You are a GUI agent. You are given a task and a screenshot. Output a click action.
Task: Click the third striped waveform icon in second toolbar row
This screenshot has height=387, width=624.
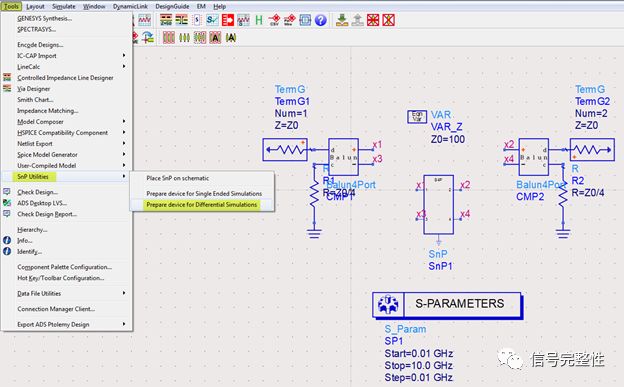(200, 37)
